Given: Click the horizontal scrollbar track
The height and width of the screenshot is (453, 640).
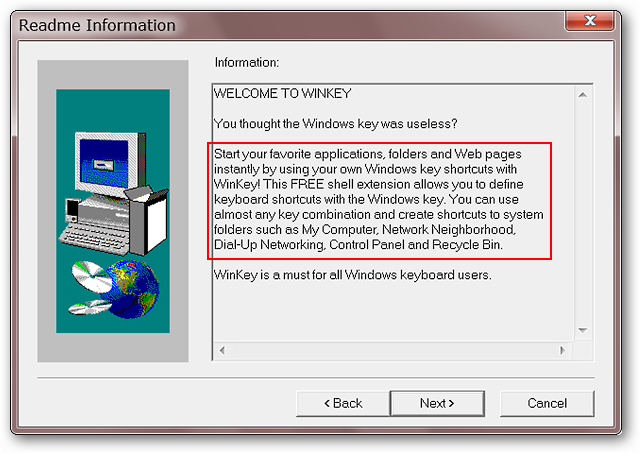Looking at the screenshot, I should pyautogui.click(x=392, y=350).
